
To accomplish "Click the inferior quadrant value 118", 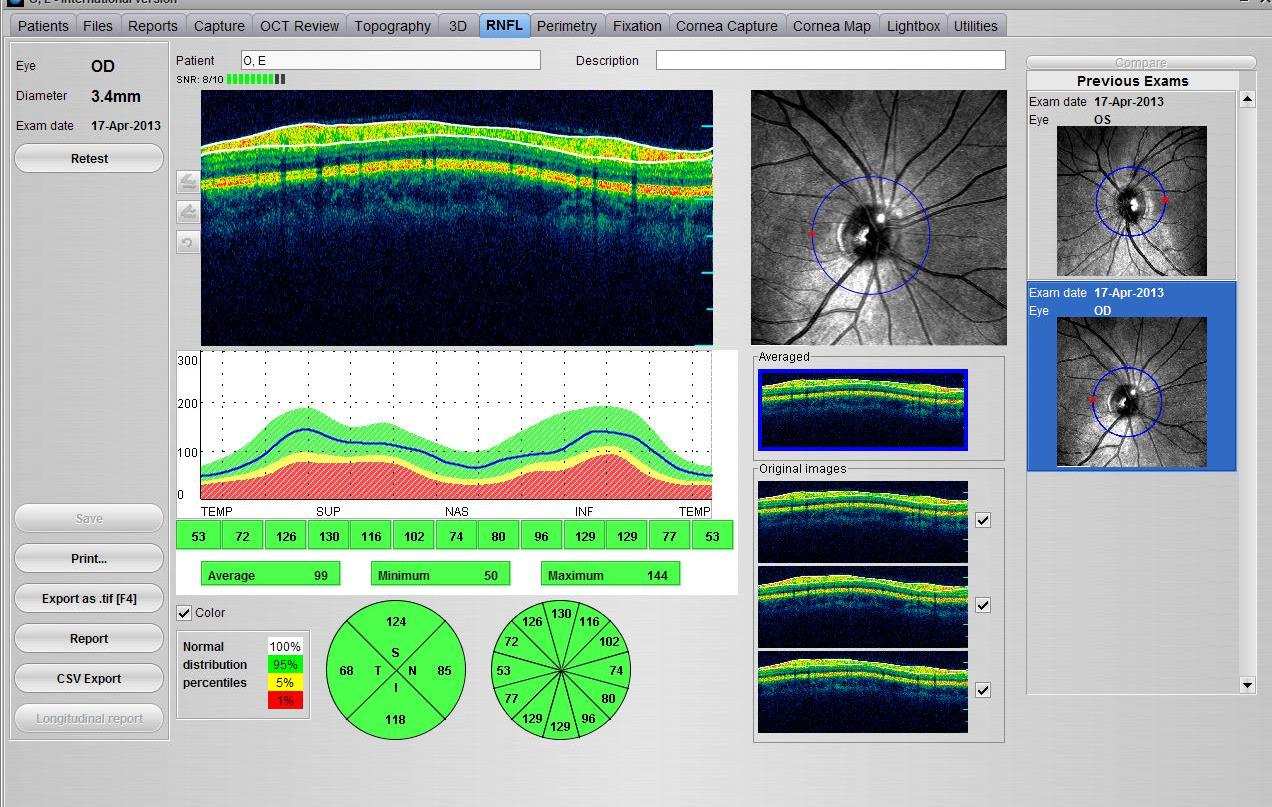I will coord(396,720).
